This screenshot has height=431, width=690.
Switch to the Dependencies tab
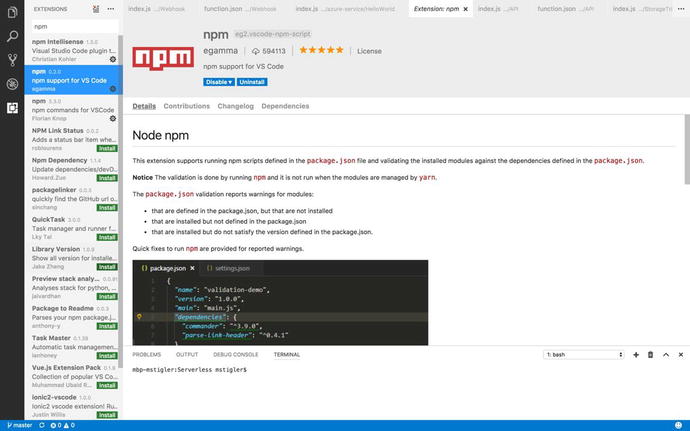(x=285, y=106)
